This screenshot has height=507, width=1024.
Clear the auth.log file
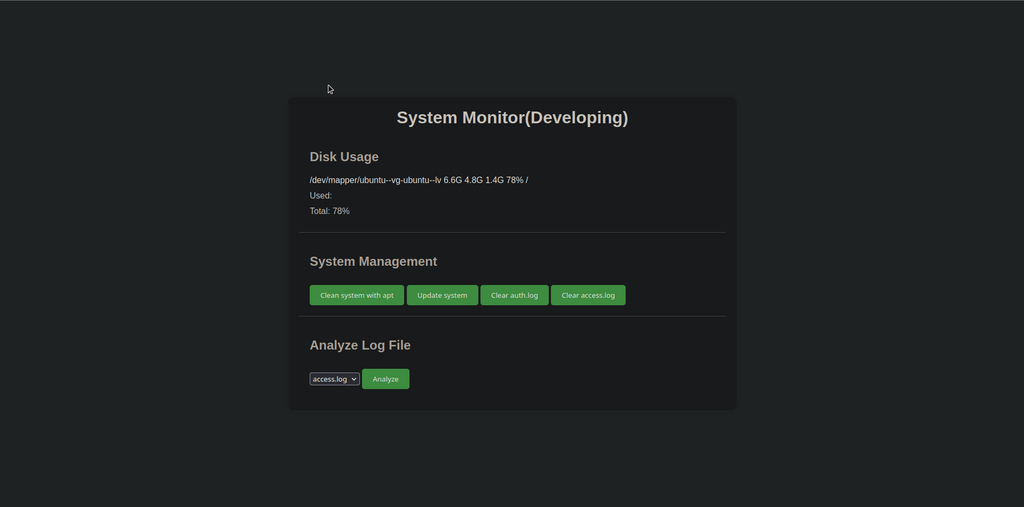(514, 295)
